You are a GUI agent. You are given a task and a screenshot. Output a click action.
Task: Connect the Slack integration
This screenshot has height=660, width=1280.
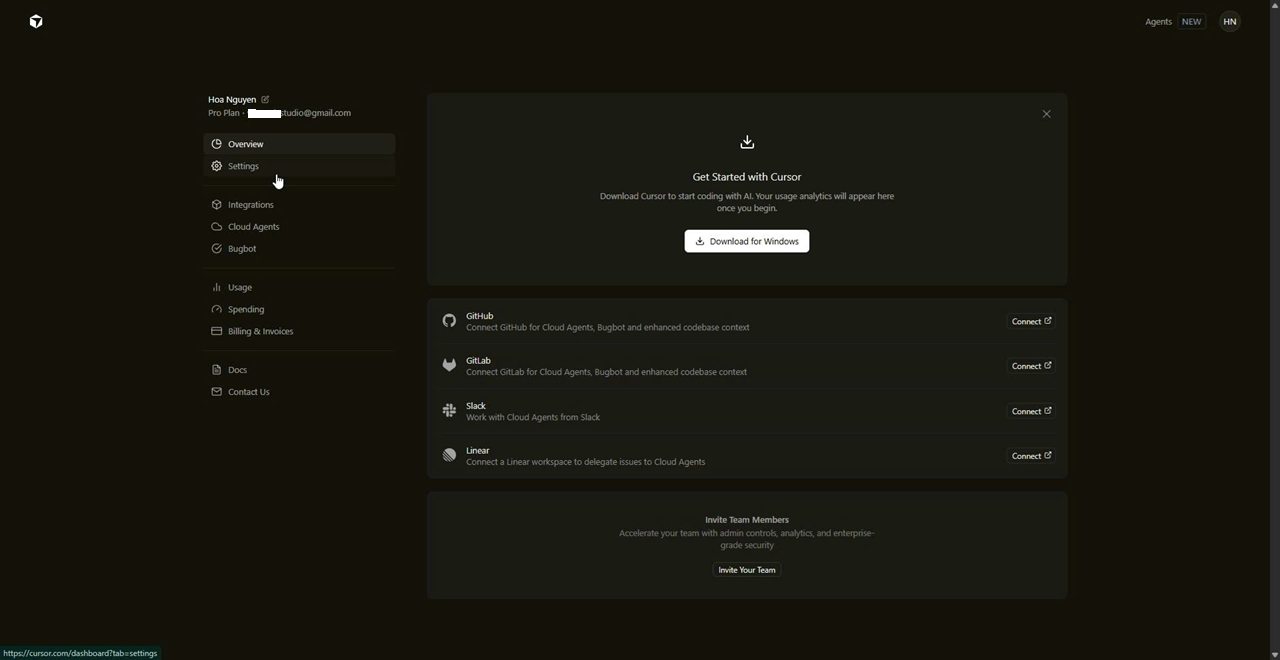[1031, 411]
